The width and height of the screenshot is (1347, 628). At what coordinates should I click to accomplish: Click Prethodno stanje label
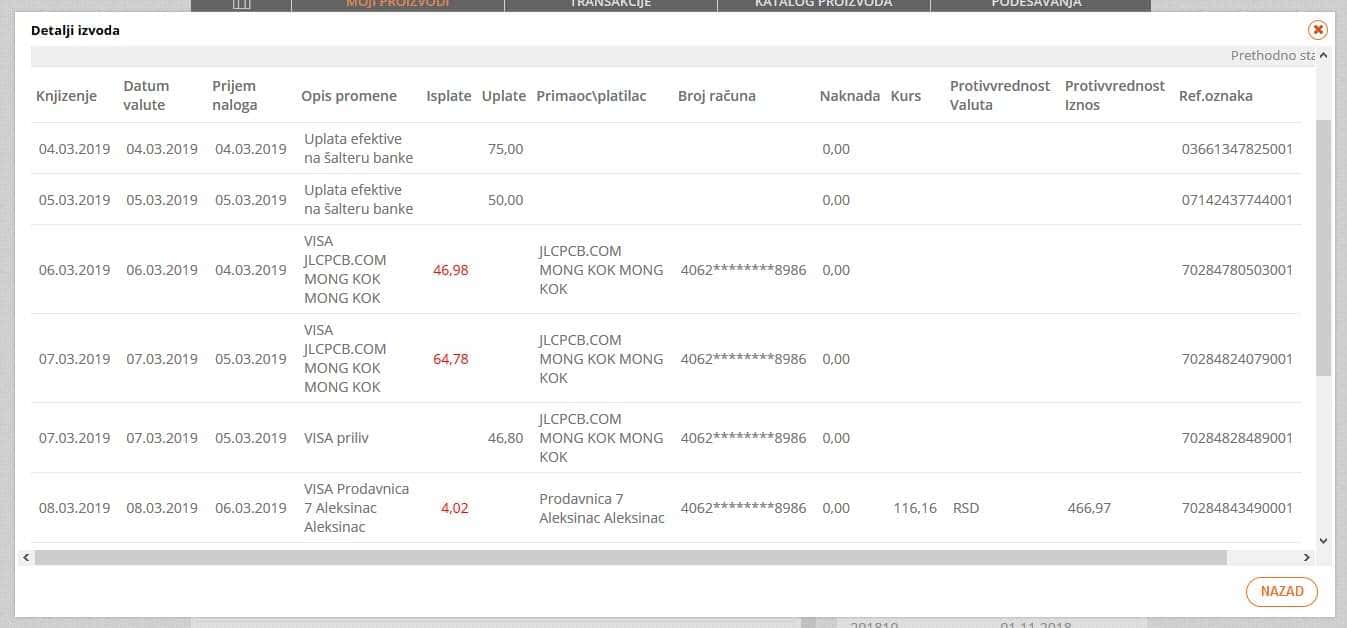coord(1272,56)
